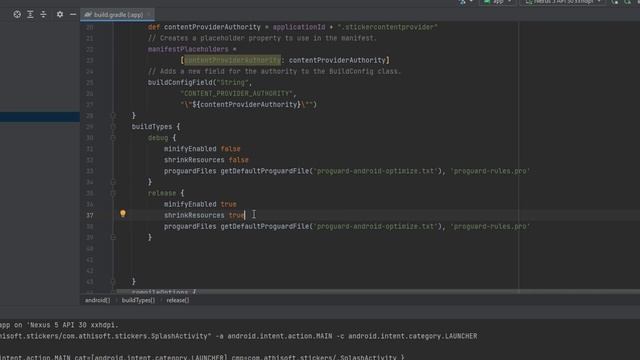Click line number 37 in the gutter
This screenshot has height=360, width=640.
[x=89, y=216]
